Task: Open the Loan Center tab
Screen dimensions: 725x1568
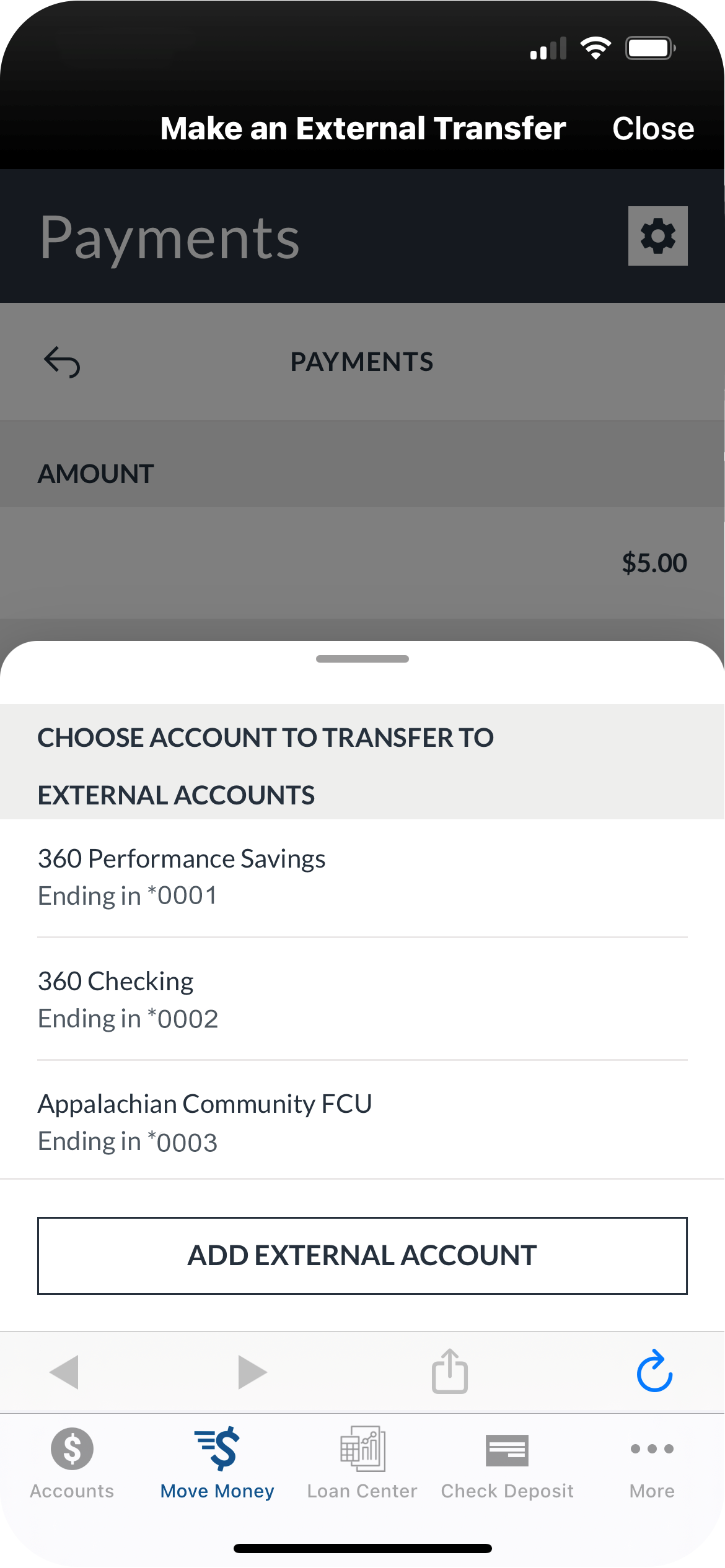Action: tap(362, 1463)
